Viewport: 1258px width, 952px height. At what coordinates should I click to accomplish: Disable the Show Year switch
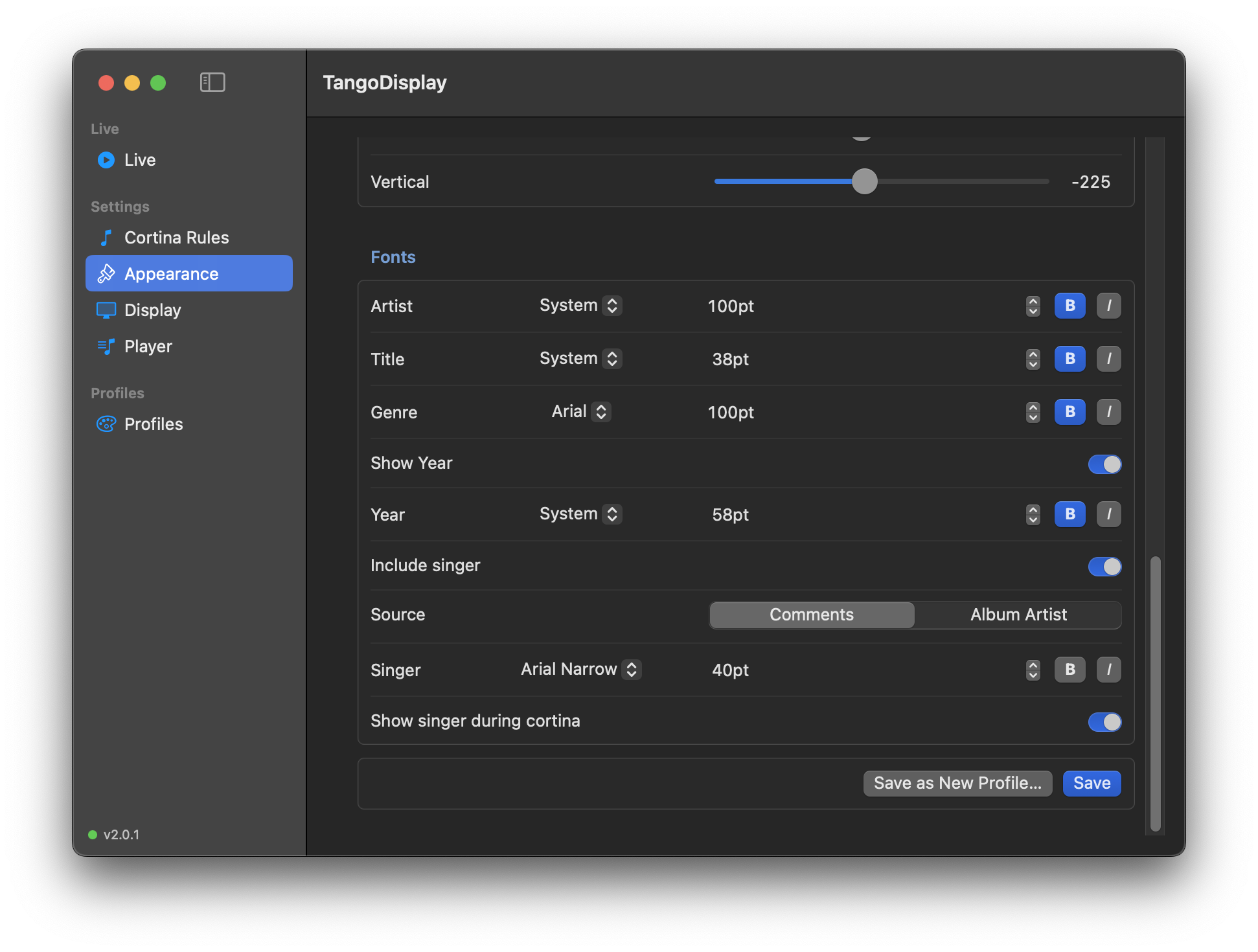point(1105,464)
